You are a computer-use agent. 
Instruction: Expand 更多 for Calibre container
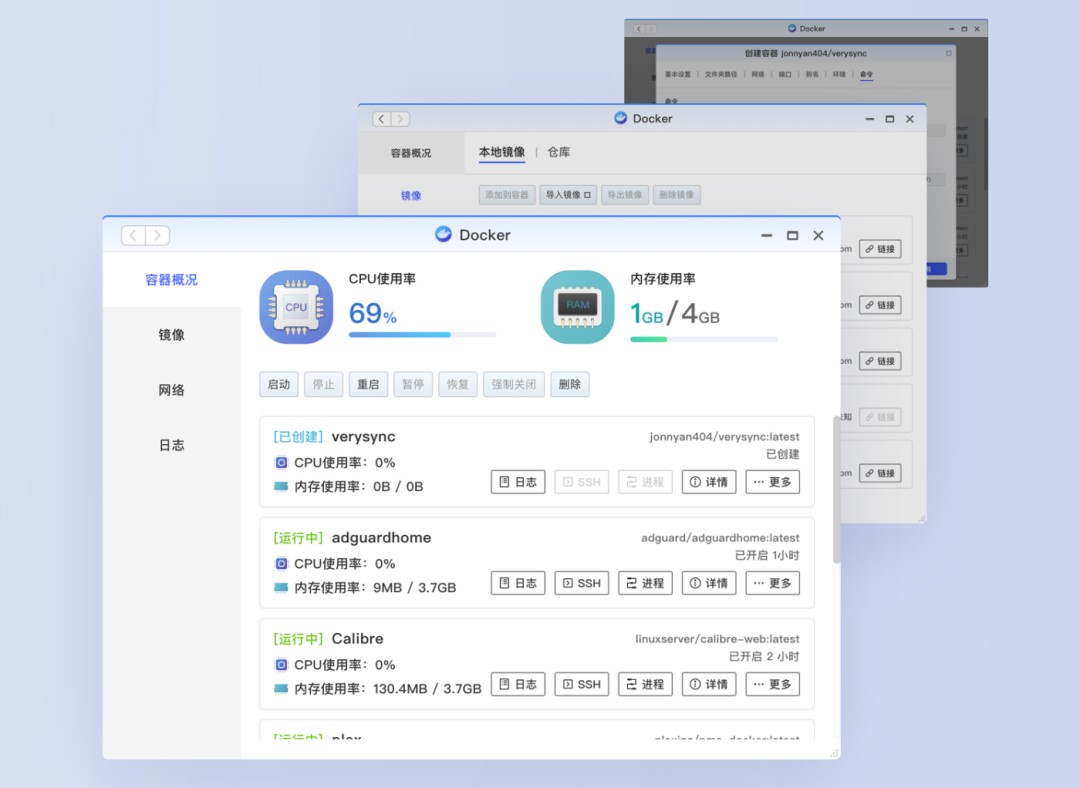[x=773, y=685]
